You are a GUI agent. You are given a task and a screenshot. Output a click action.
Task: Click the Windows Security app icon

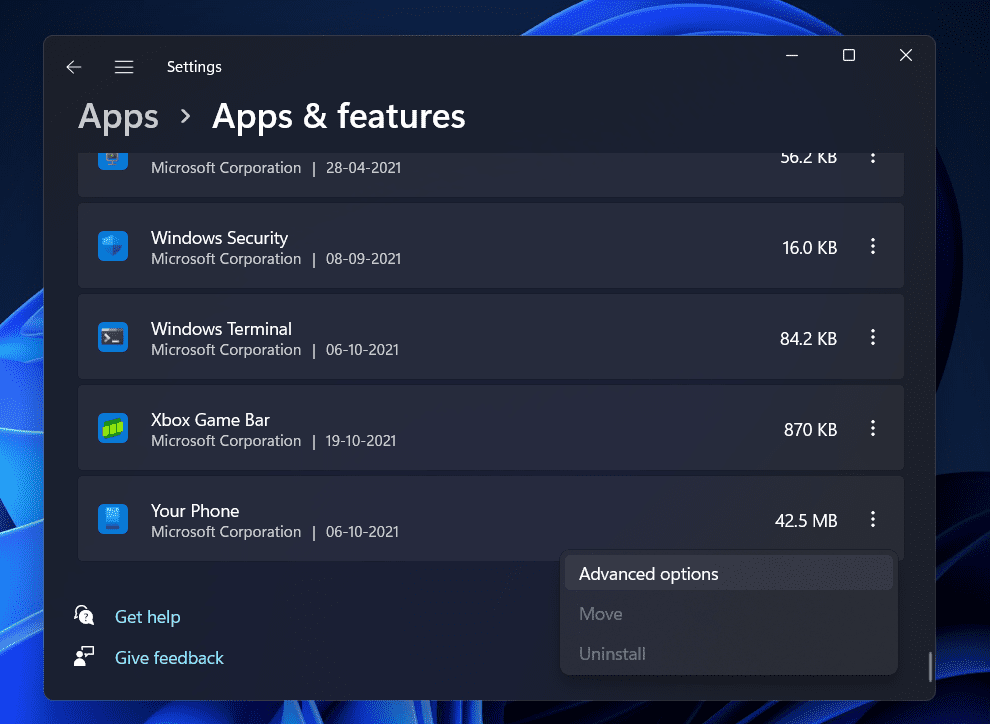pyautogui.click(x=113, y=247)
